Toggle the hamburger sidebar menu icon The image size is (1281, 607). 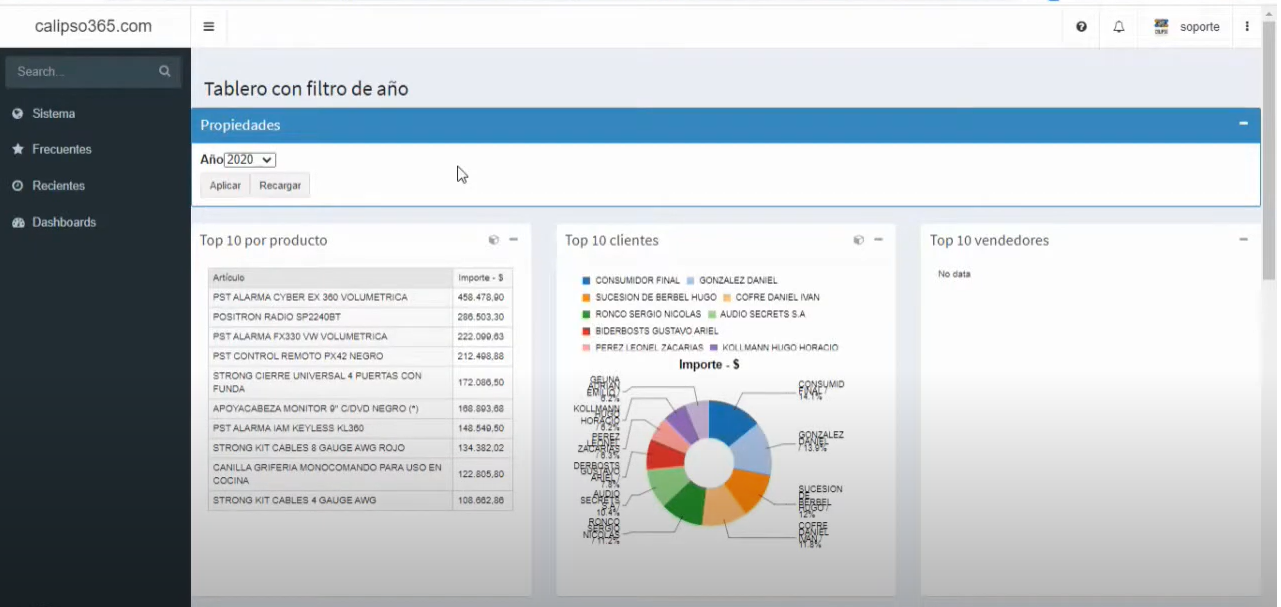(208, 27)
